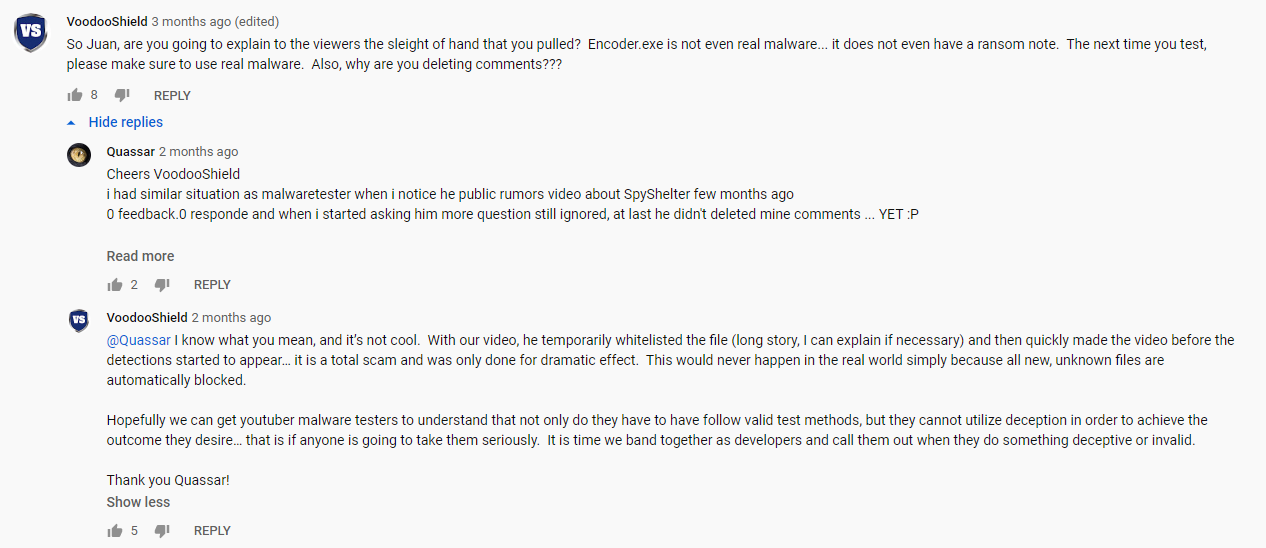This screenshot has width=1266, height=548.
Task: Reply to VoodooShield's last comment
Action: coord(212,531)
